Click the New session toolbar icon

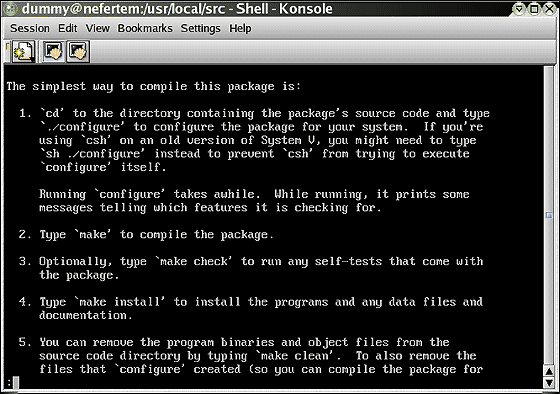(x=23, y=52)
